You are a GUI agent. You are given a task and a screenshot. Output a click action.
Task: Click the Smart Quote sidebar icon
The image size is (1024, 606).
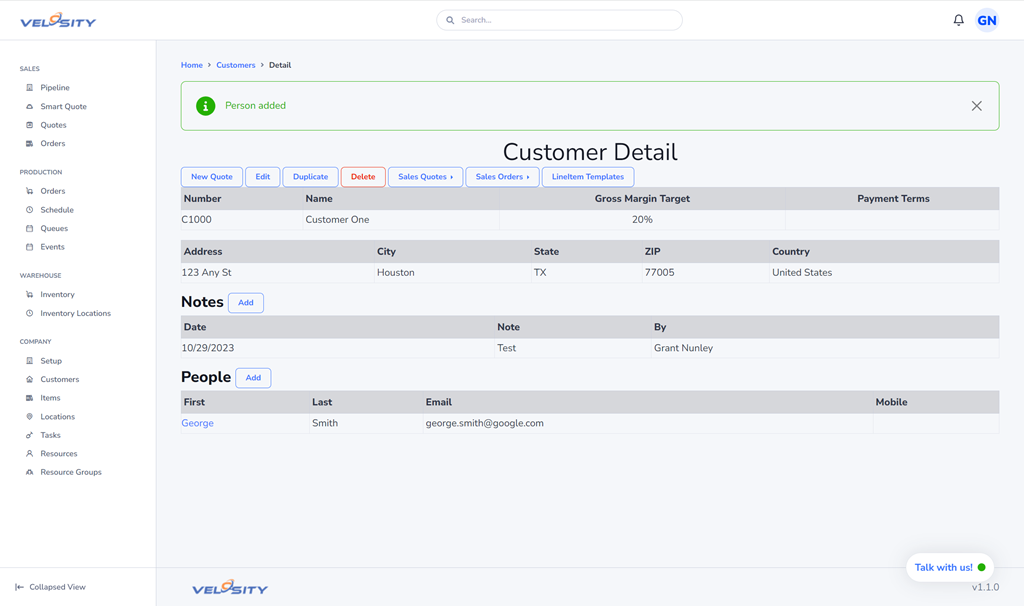point(30,106)
